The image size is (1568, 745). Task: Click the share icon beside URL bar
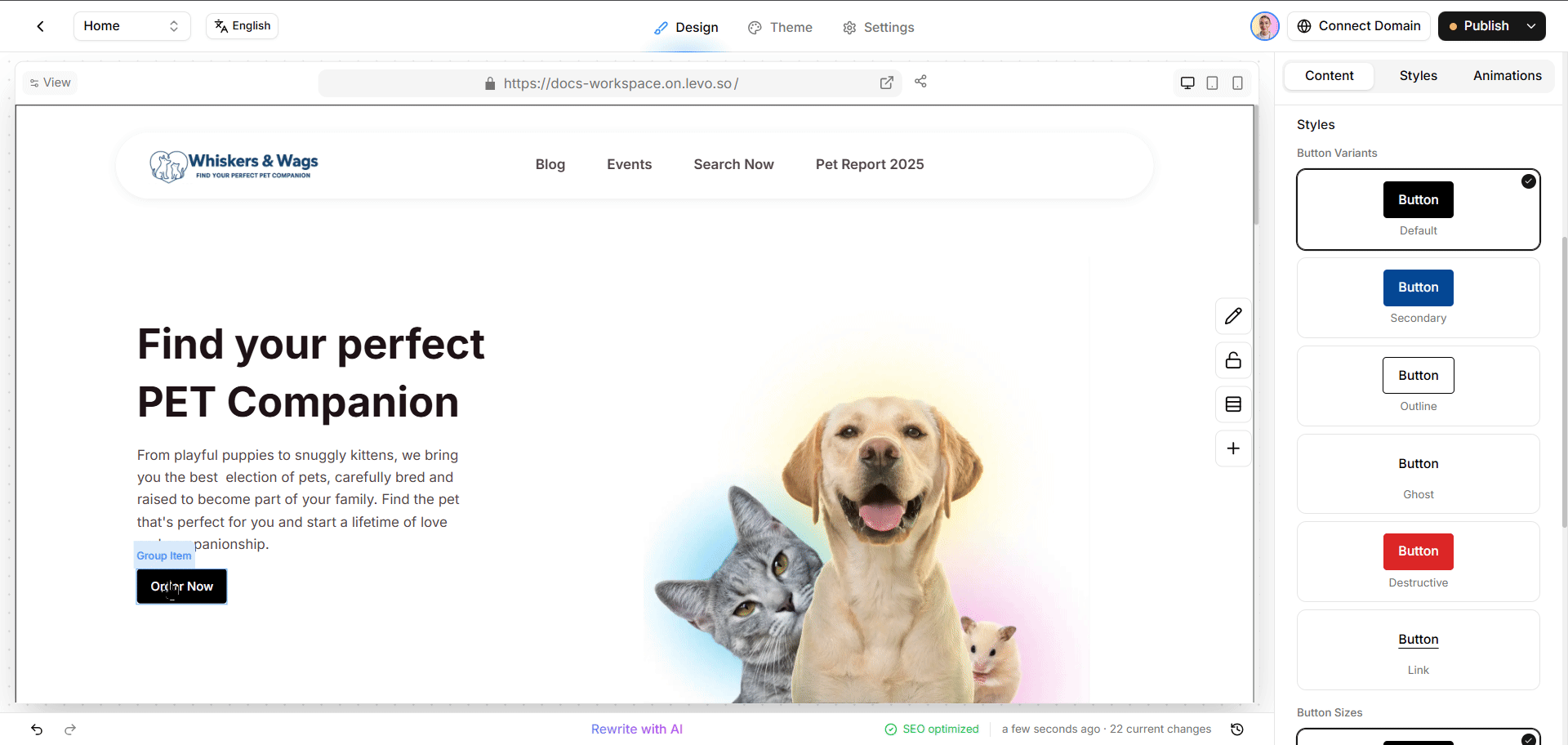920,82
